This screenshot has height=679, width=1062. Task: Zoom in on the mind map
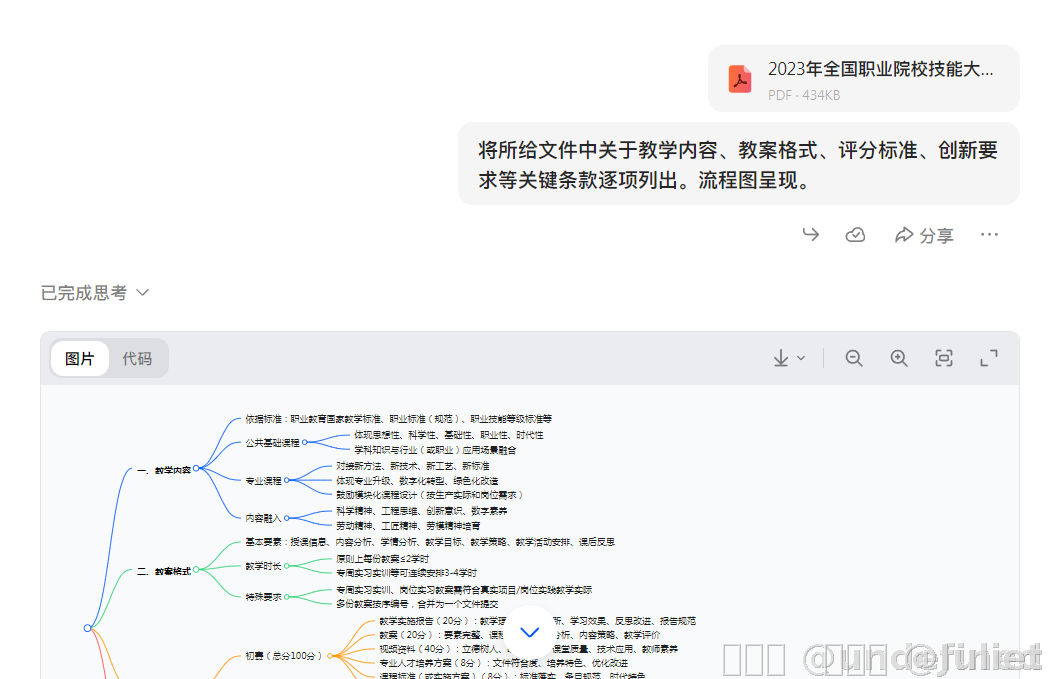click(x=899, y=358)
